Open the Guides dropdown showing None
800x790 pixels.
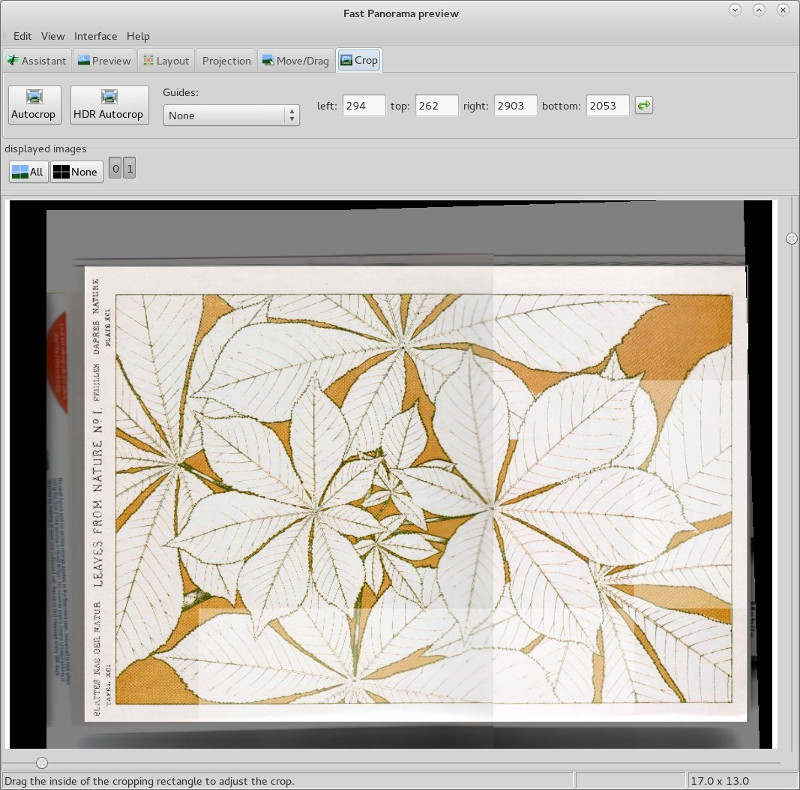[x=231, y=115]
